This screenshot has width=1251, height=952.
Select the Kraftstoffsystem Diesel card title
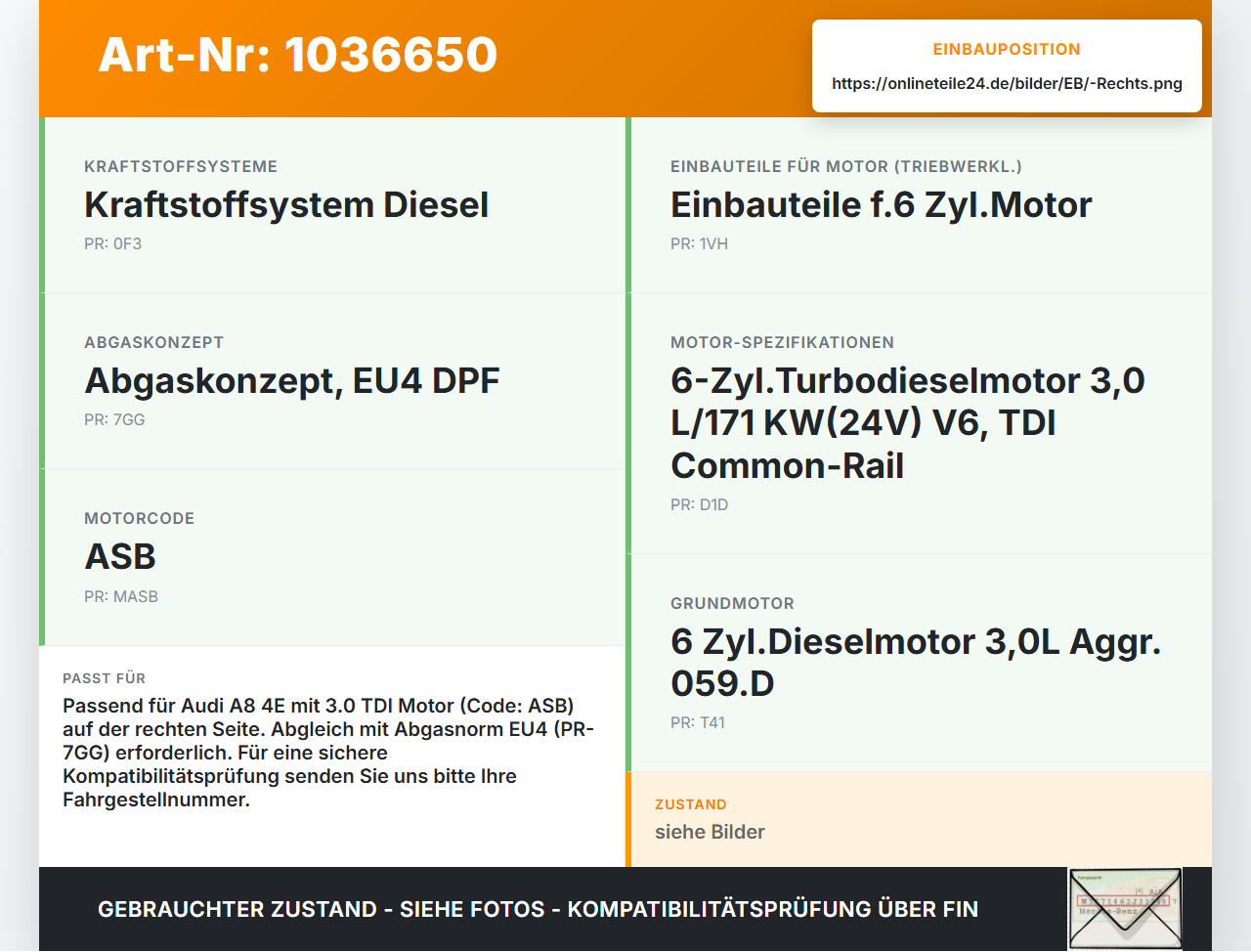point(286,205)
